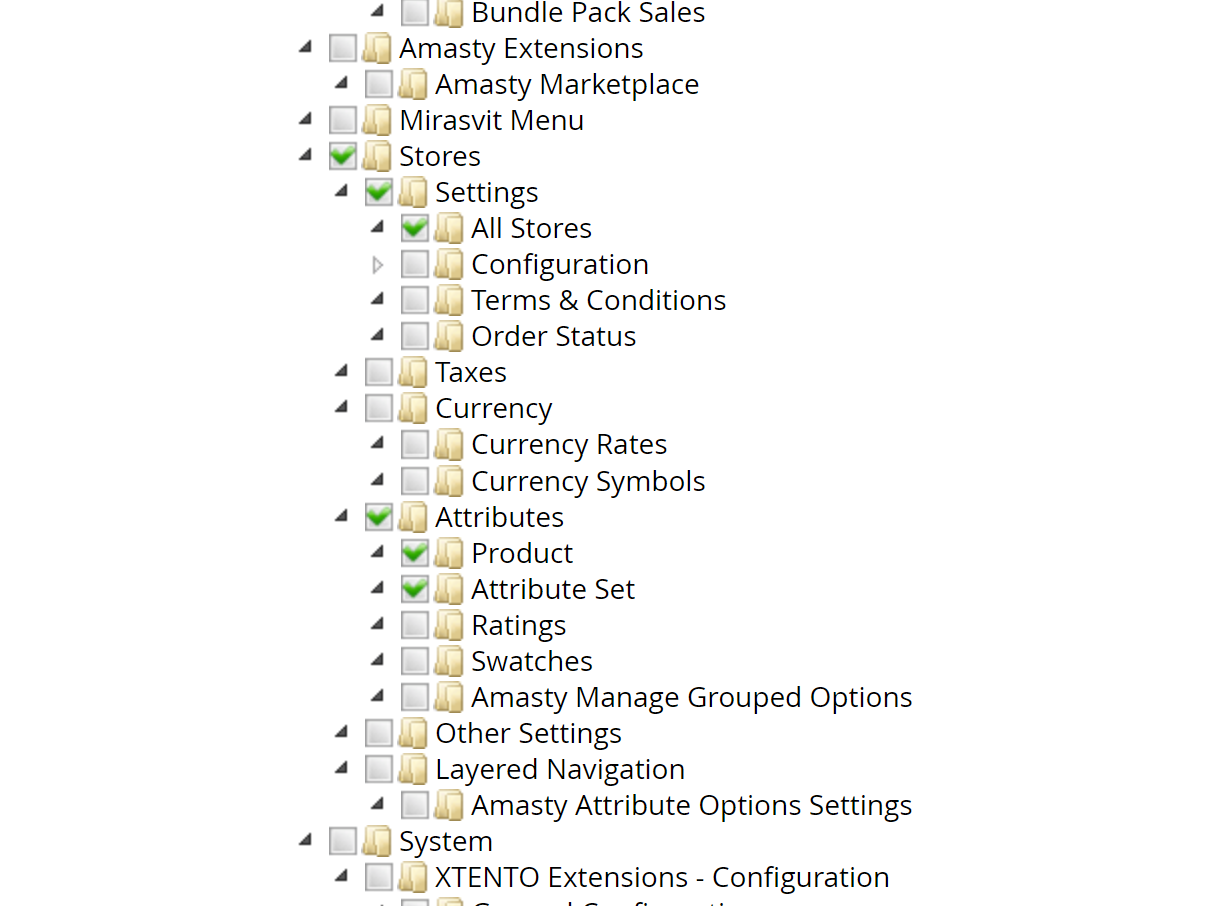This screenshot has height=906, width=1210.
Task: Collapse the XTENTO Extensions - Configuration node
Action: (x=342, y=876)
